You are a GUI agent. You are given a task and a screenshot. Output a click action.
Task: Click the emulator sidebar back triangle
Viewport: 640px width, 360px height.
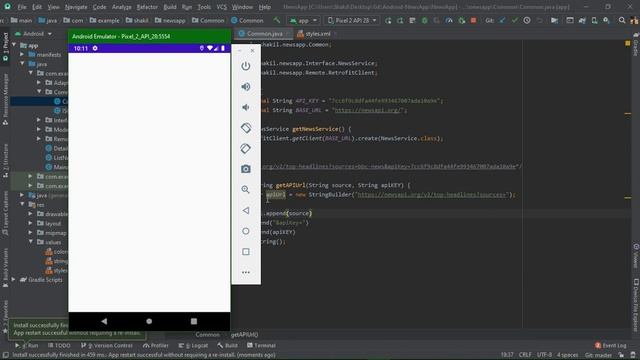pyautogui.click(x=246, y=211)
